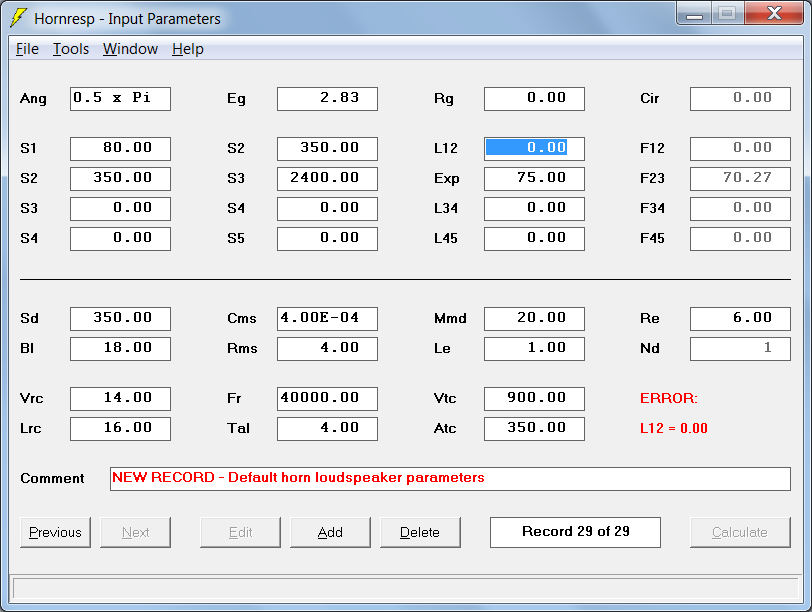Edit the Atc value 350.00
This screenshot has width=812, height=612.
[534, 429]
